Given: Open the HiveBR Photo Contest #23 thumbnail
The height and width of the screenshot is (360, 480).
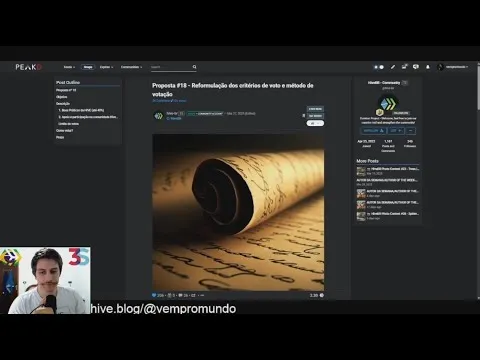Looking at the screenshot, I should (x=361, y=171).
